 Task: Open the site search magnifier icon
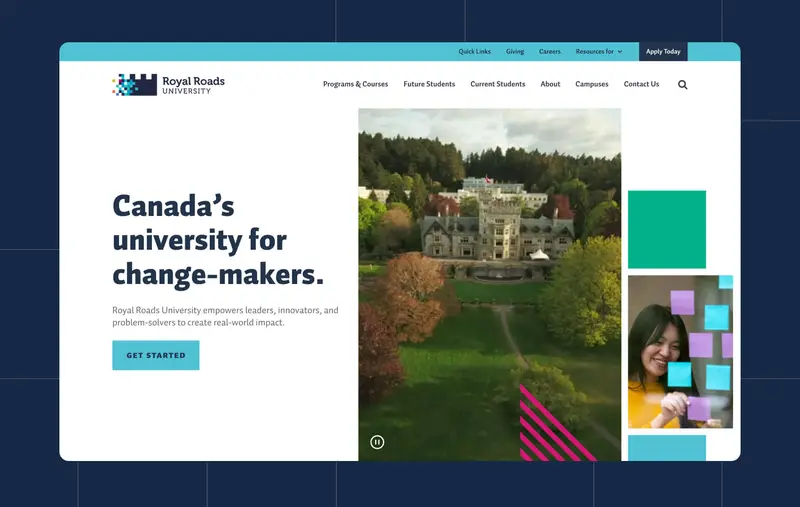682,85
